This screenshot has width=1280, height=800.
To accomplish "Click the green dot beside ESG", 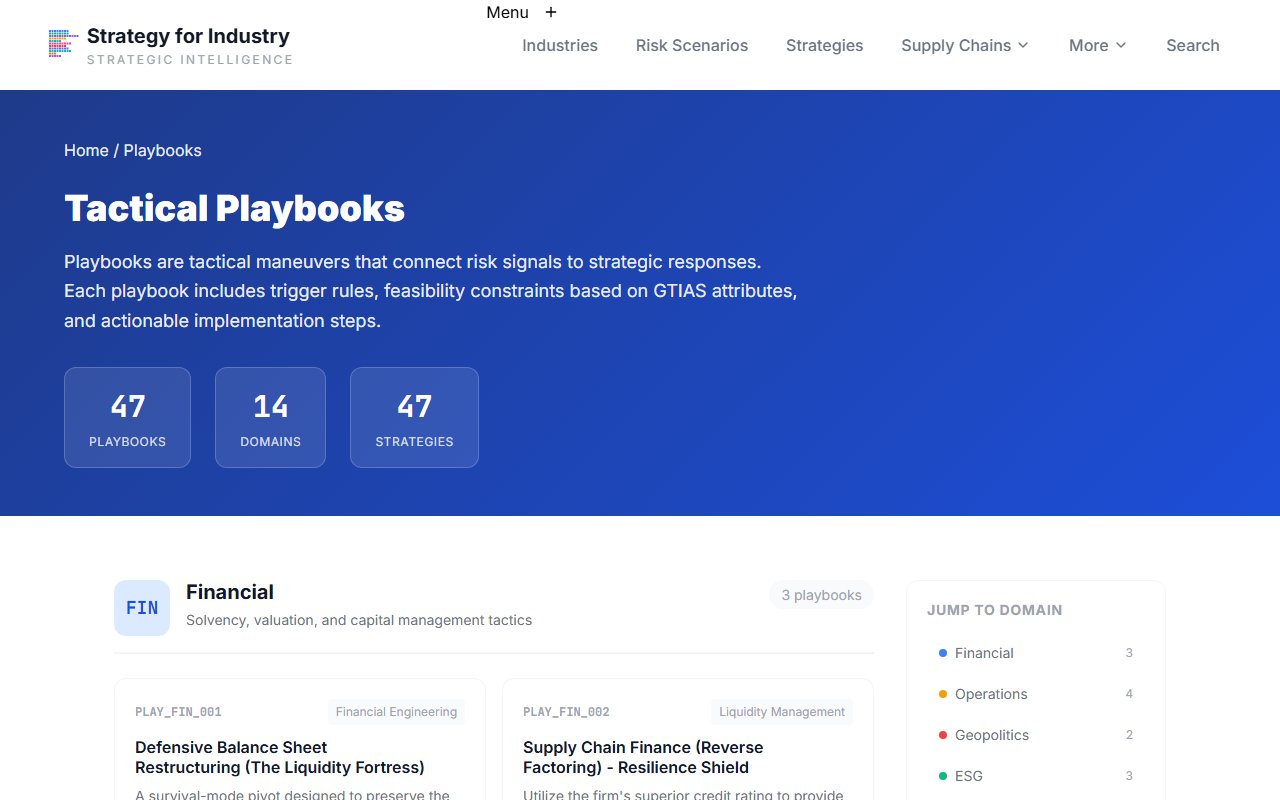I will coord(941,776).
